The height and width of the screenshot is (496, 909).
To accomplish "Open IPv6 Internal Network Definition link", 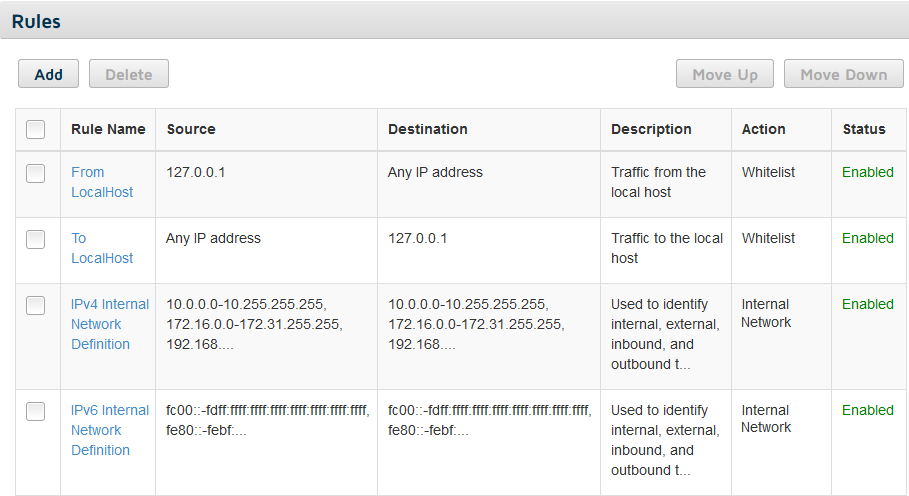I will pyautogui.click(x=110, y=430).
